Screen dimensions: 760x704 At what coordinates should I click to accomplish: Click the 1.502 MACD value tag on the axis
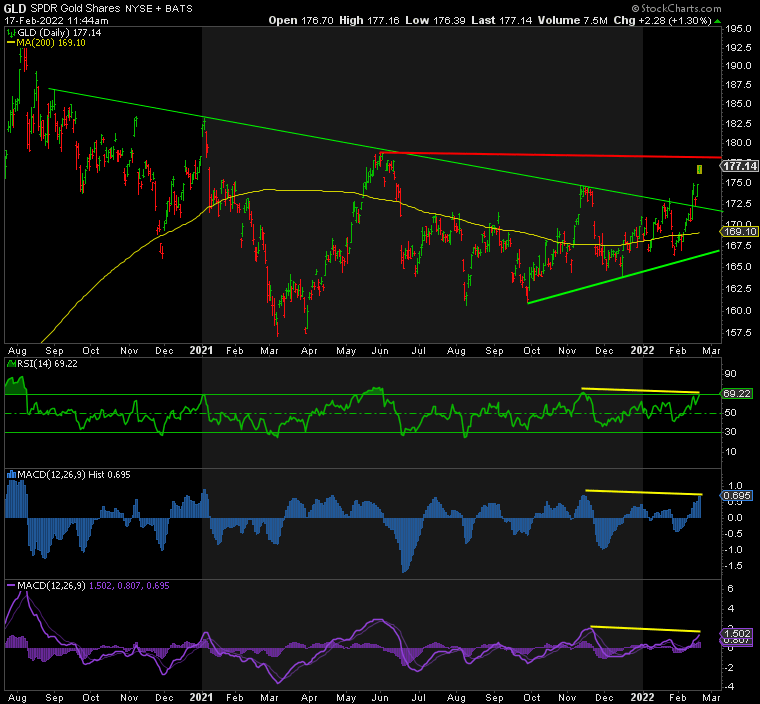click(737, 634)
